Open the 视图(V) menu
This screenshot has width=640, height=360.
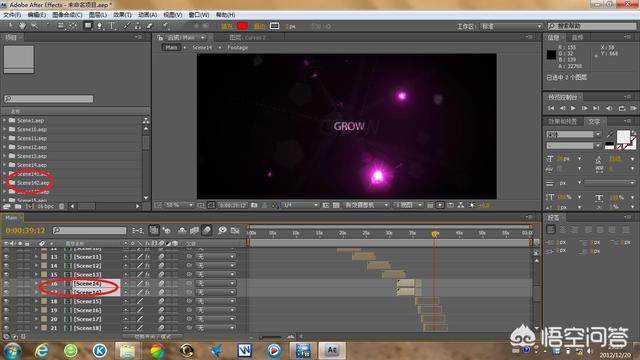pyautogui.click(x=173, y=15)
